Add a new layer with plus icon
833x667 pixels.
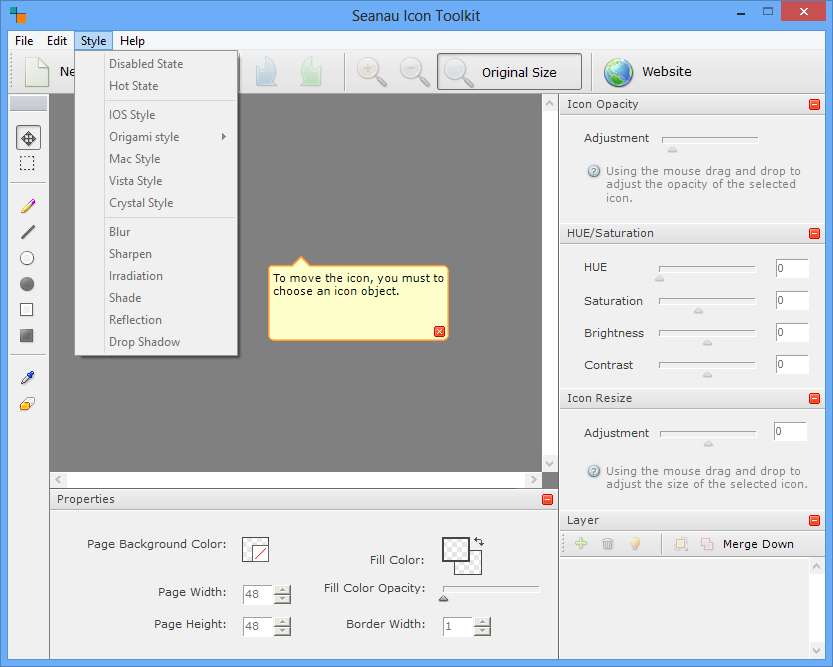(x=581, y=543)
